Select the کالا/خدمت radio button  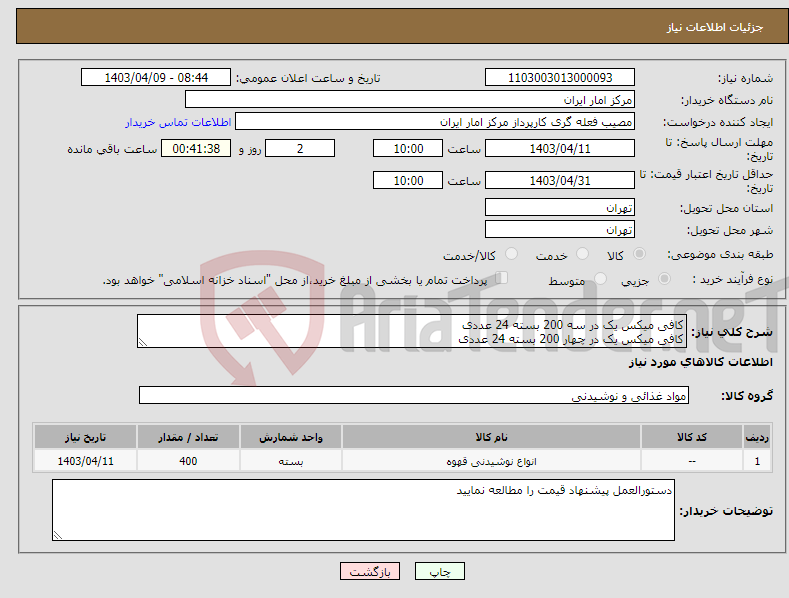click(511, 254)
